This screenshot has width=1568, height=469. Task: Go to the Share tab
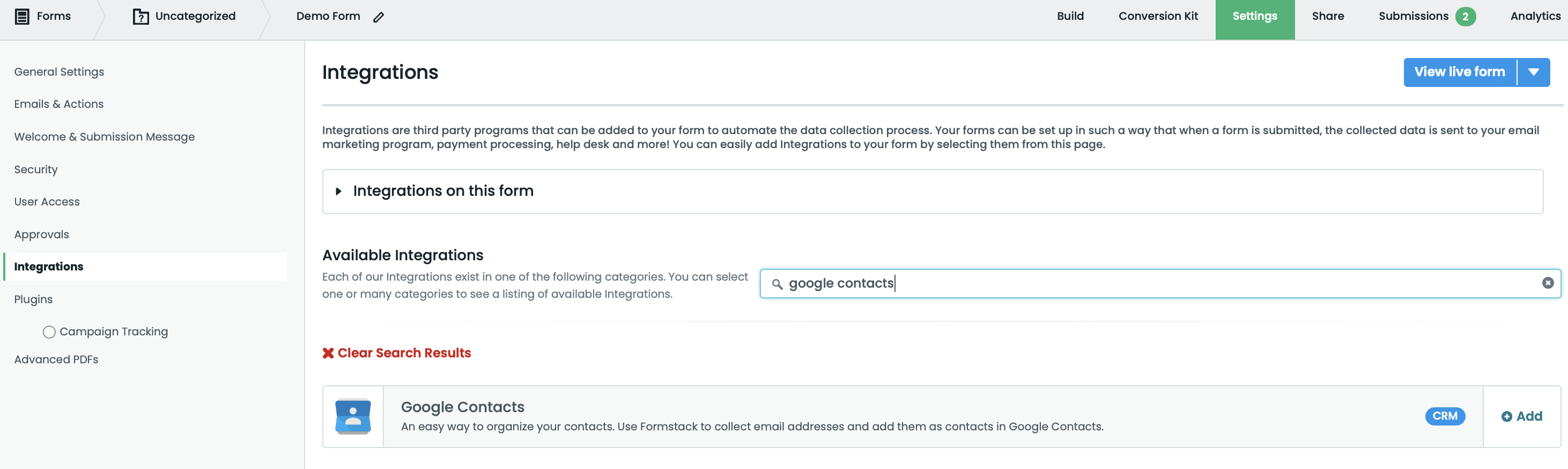point(1328,17)
